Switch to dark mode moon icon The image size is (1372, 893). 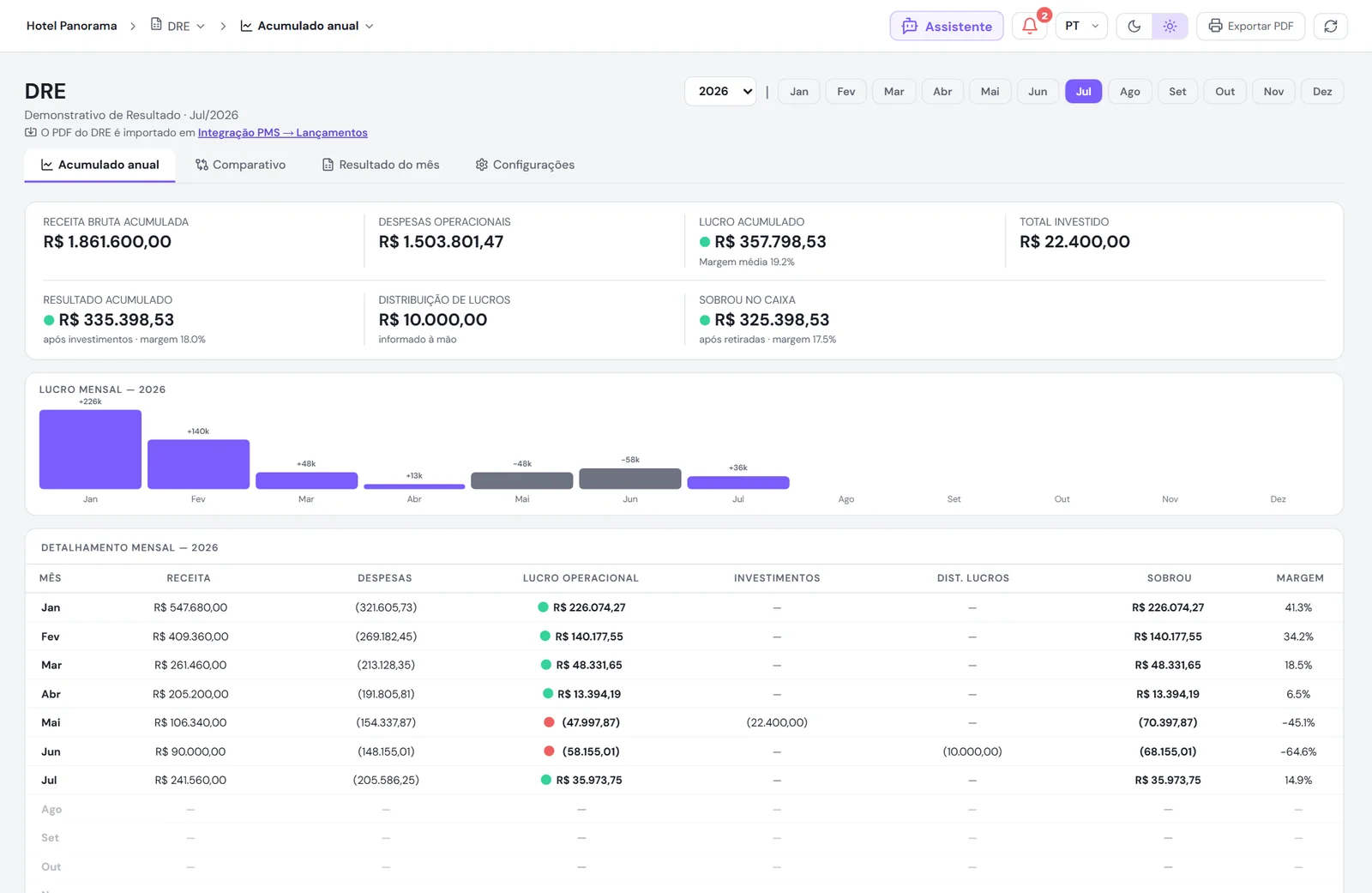[1134, 26]
